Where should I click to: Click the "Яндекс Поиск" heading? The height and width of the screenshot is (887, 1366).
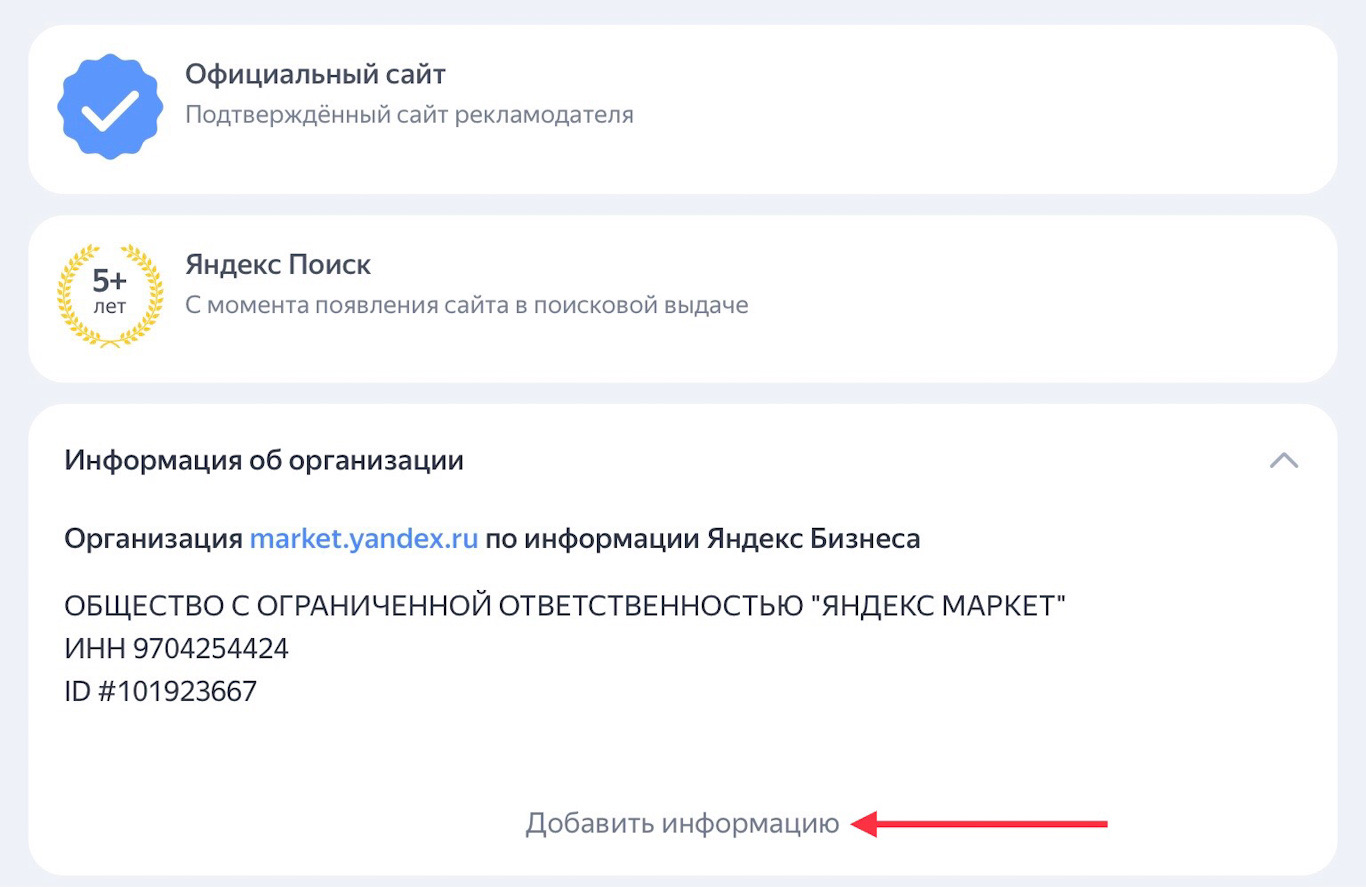278,265
